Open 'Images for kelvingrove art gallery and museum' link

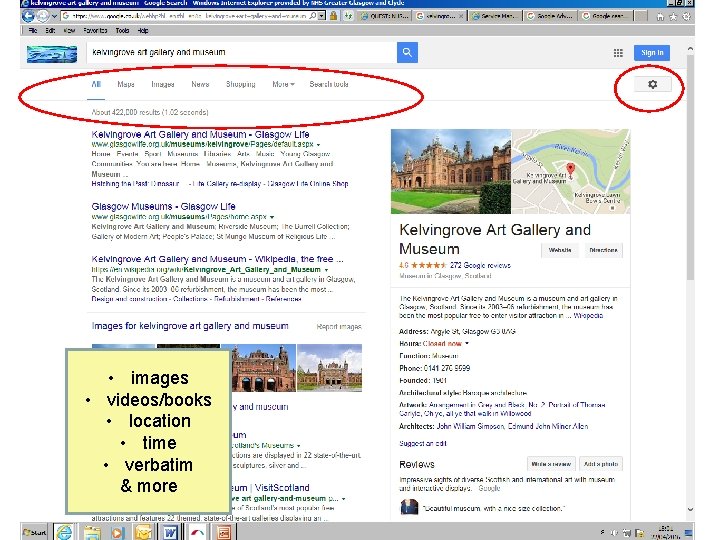coord(190,326)
